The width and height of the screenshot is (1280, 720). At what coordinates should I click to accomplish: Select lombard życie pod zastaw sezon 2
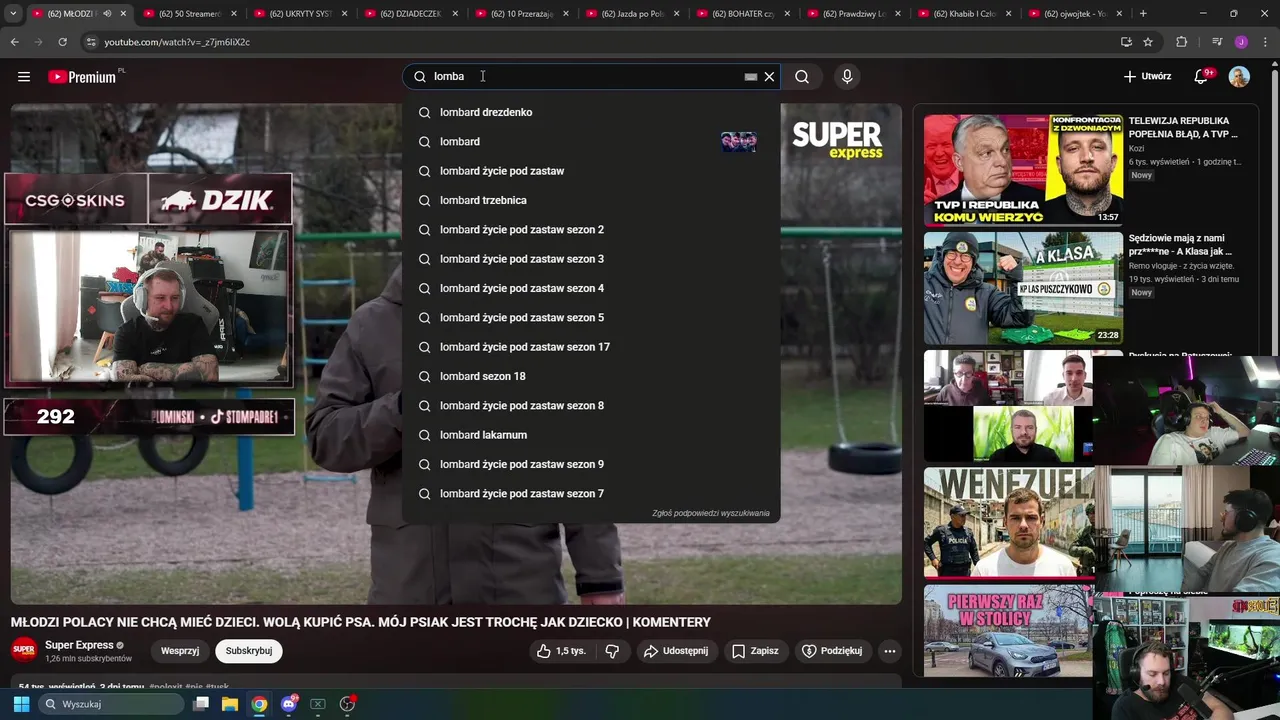591,230
